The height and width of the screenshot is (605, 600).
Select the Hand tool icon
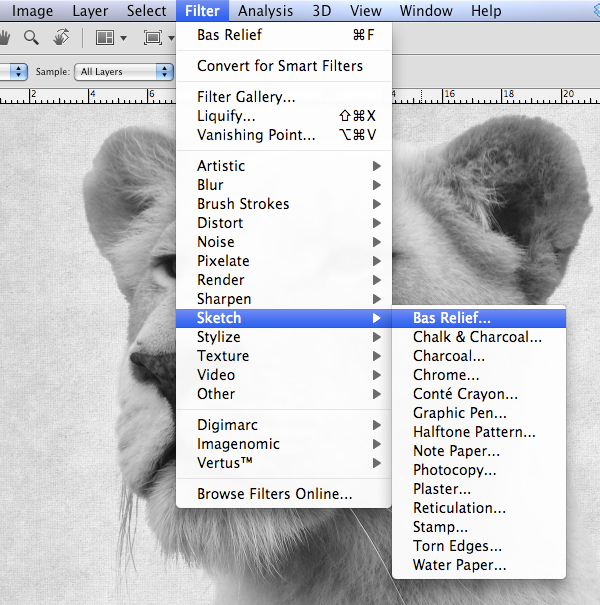tap(4, 38)
